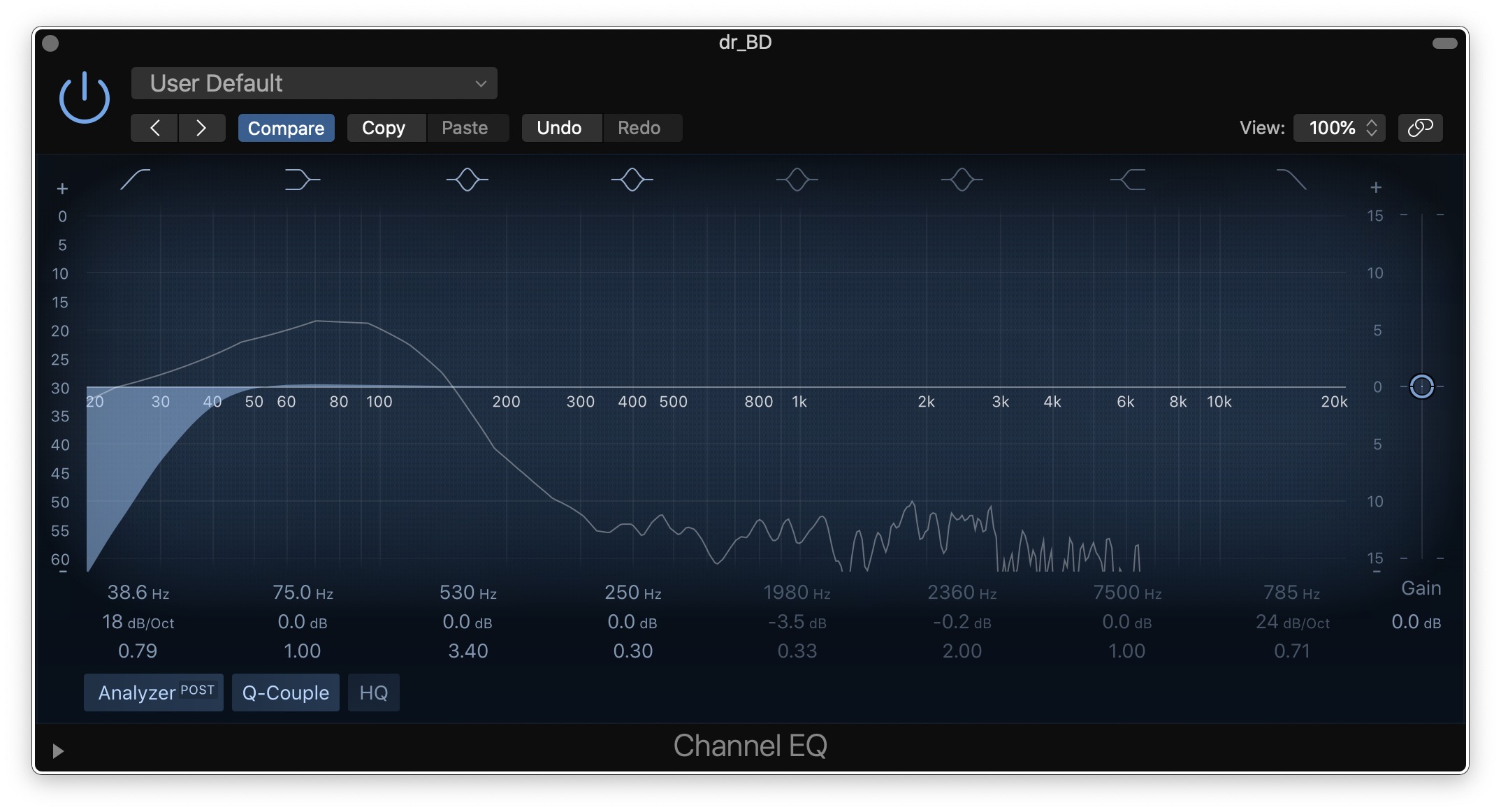Toggle the 250 Hz parametric band icon

click(632, 180)
